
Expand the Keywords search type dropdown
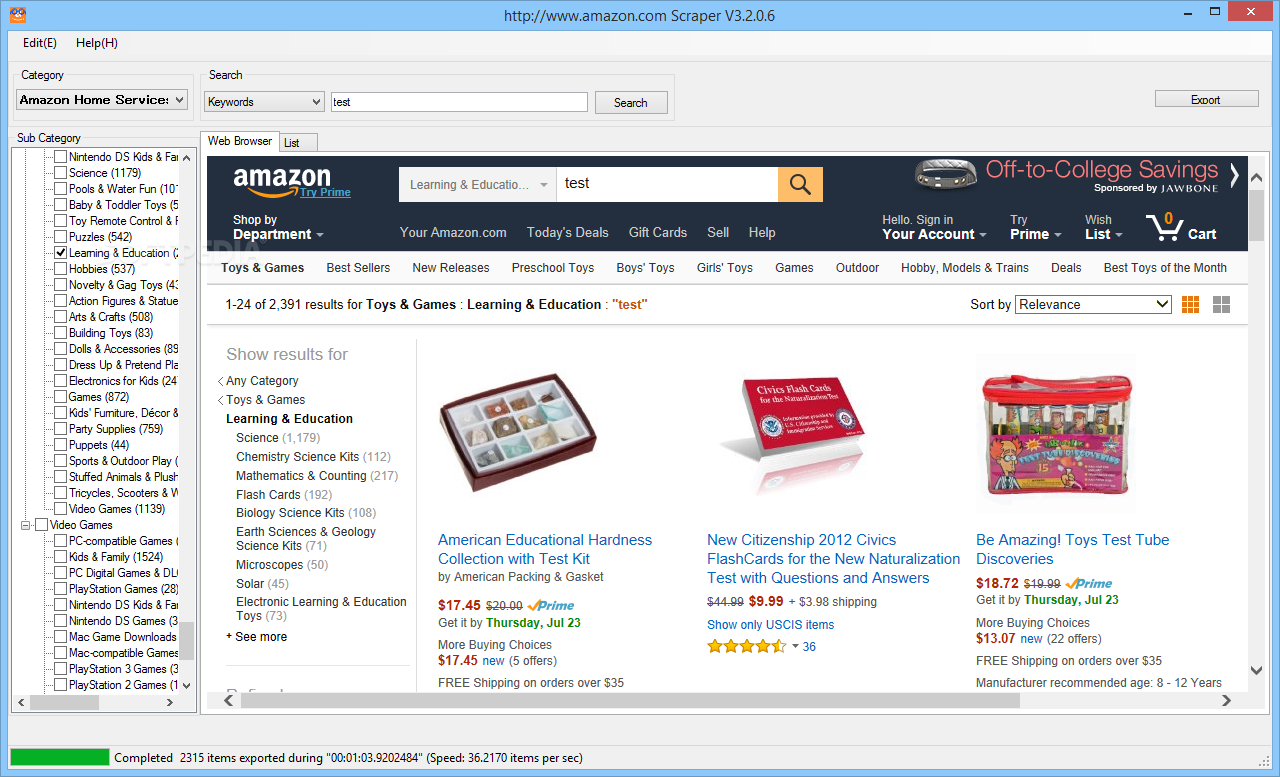[264, 102]
